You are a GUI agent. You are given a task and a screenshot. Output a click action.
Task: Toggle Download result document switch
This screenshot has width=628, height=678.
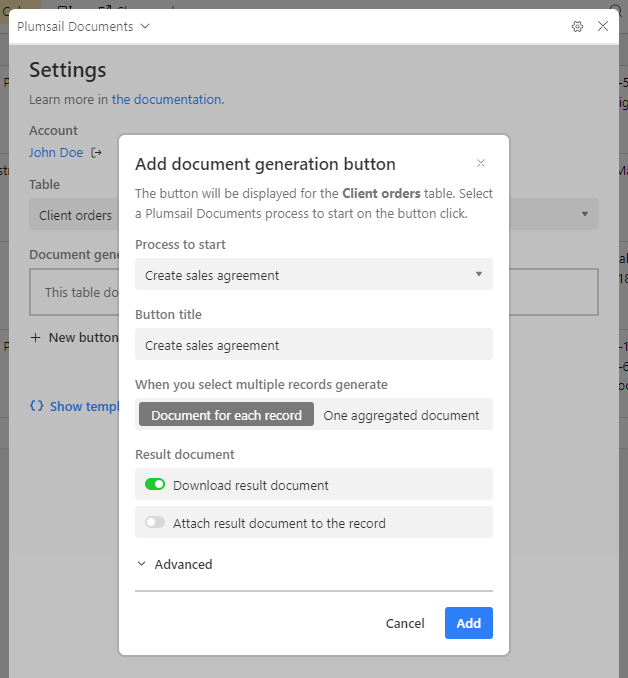pyautogui.click(x=155, y=484)
